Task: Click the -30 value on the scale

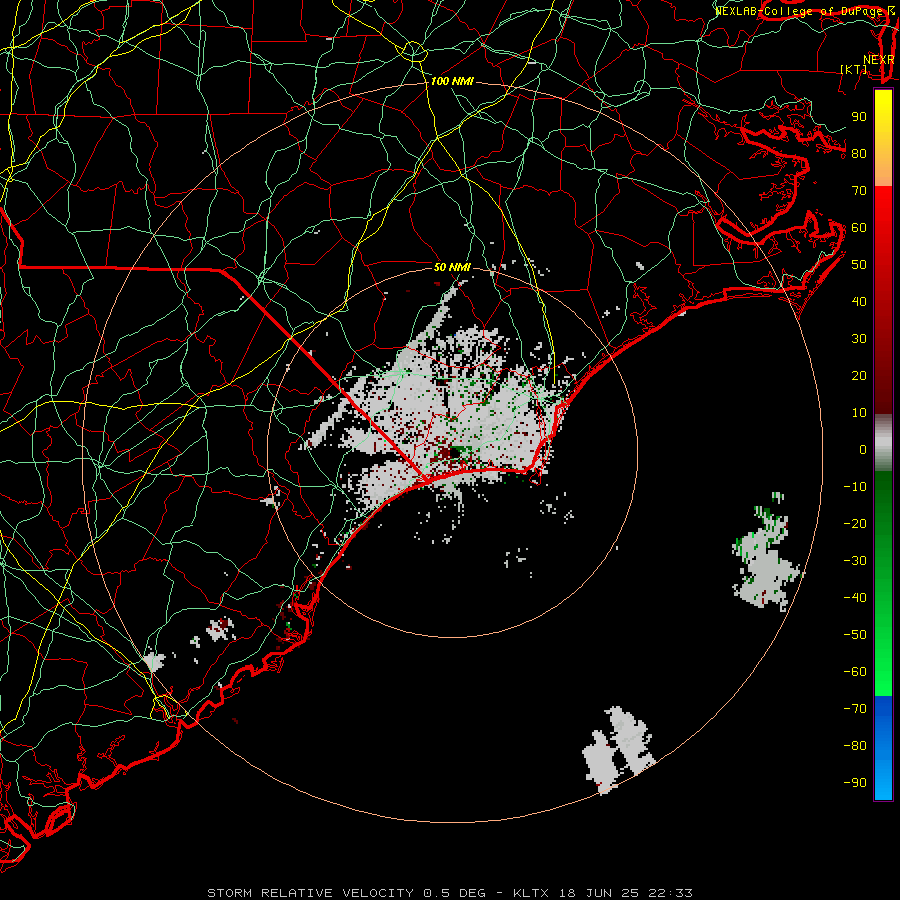Action: [855, 561]
